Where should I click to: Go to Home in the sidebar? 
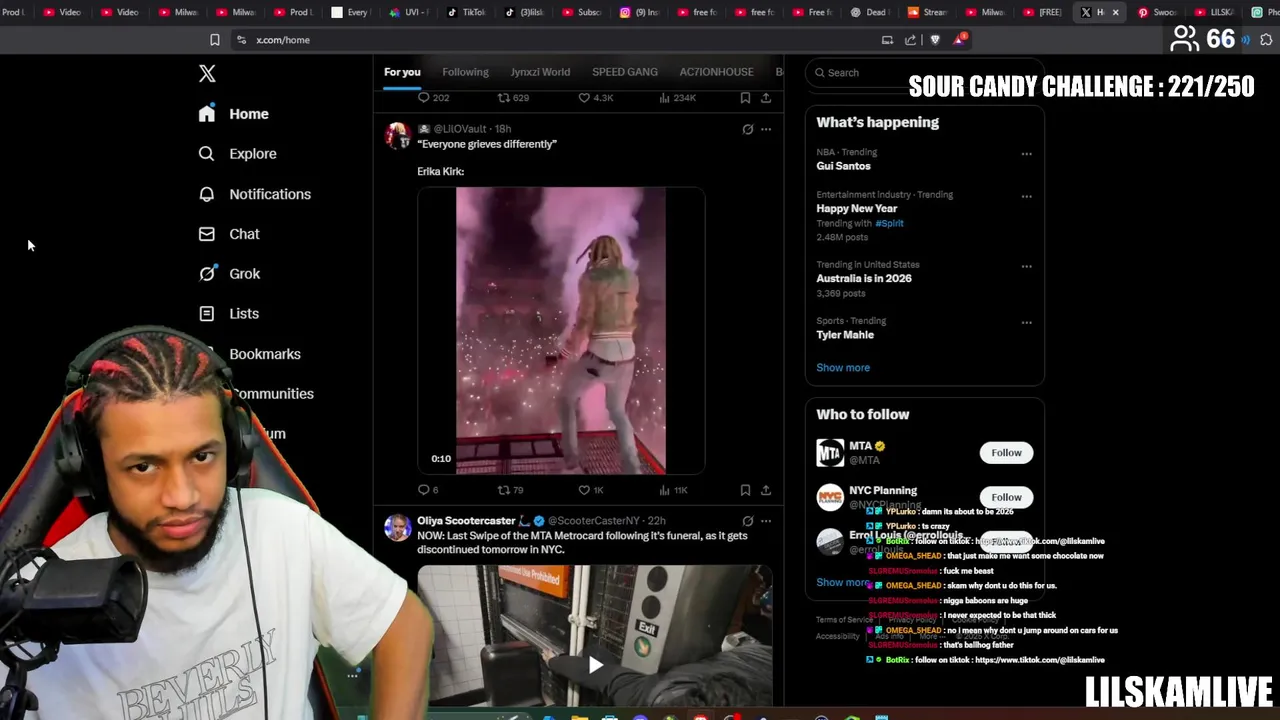(x=234, y=114)
